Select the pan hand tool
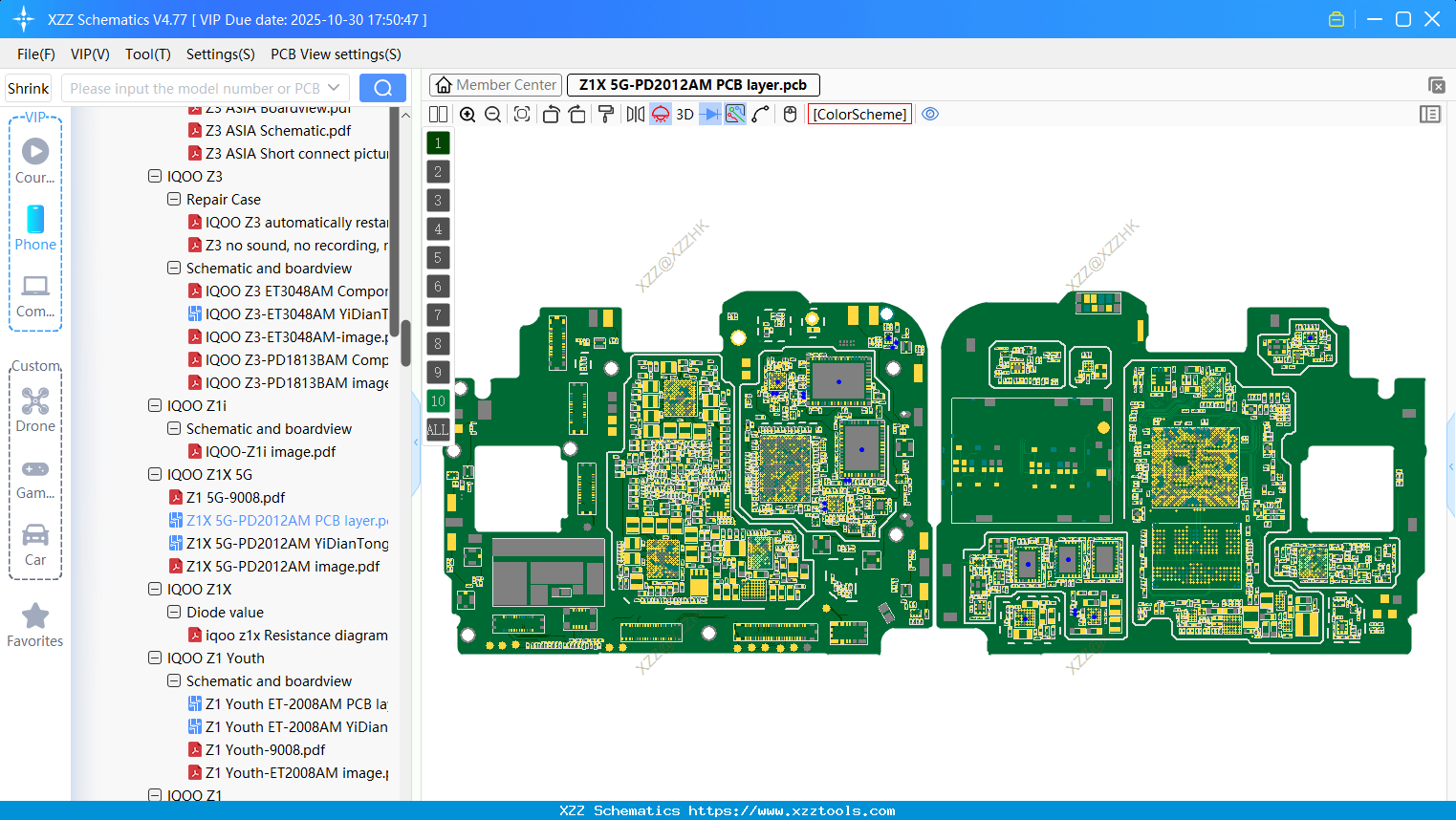 (x=789, y=114)
